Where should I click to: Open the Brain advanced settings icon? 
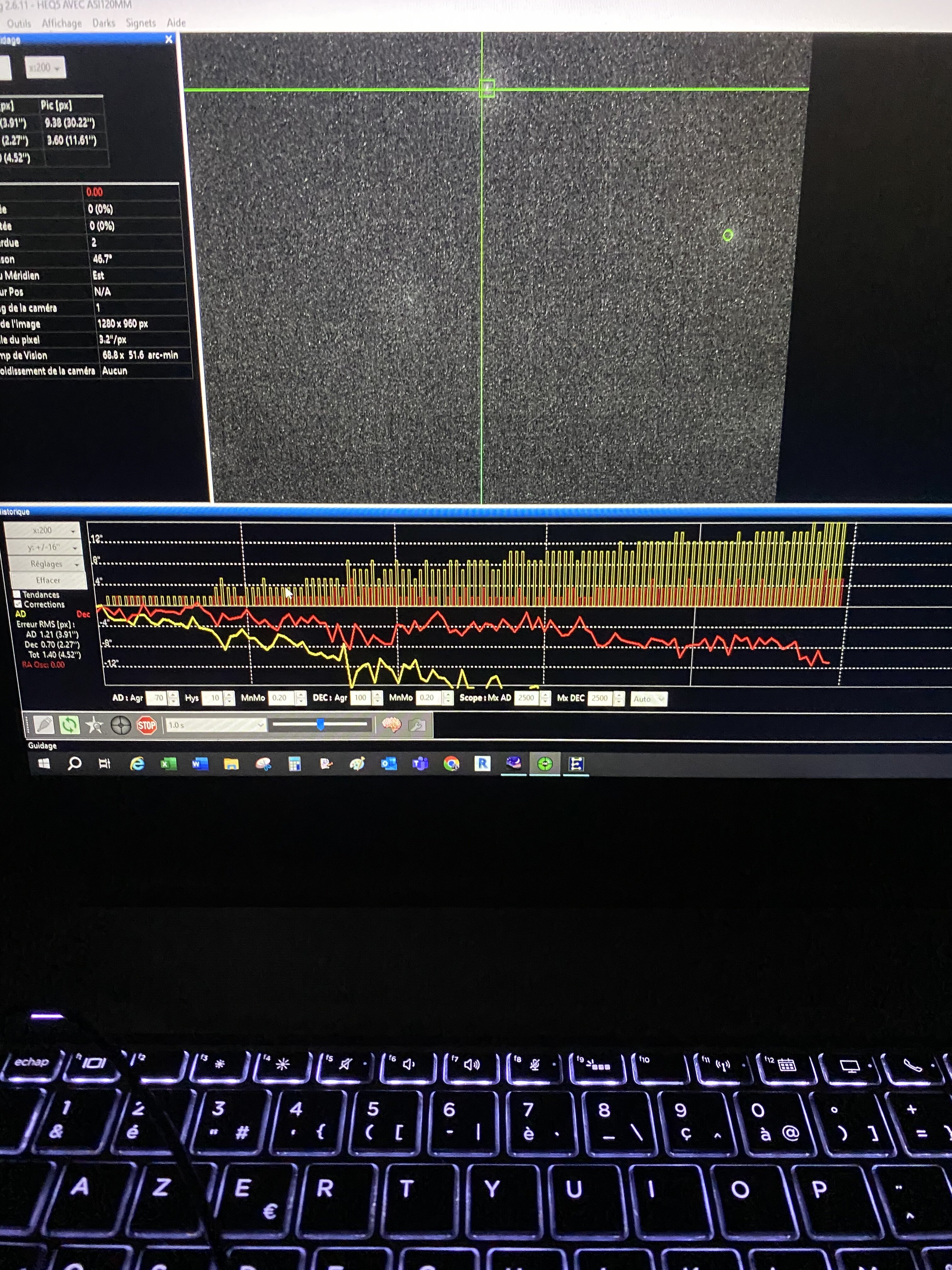[x=392, y=726]
